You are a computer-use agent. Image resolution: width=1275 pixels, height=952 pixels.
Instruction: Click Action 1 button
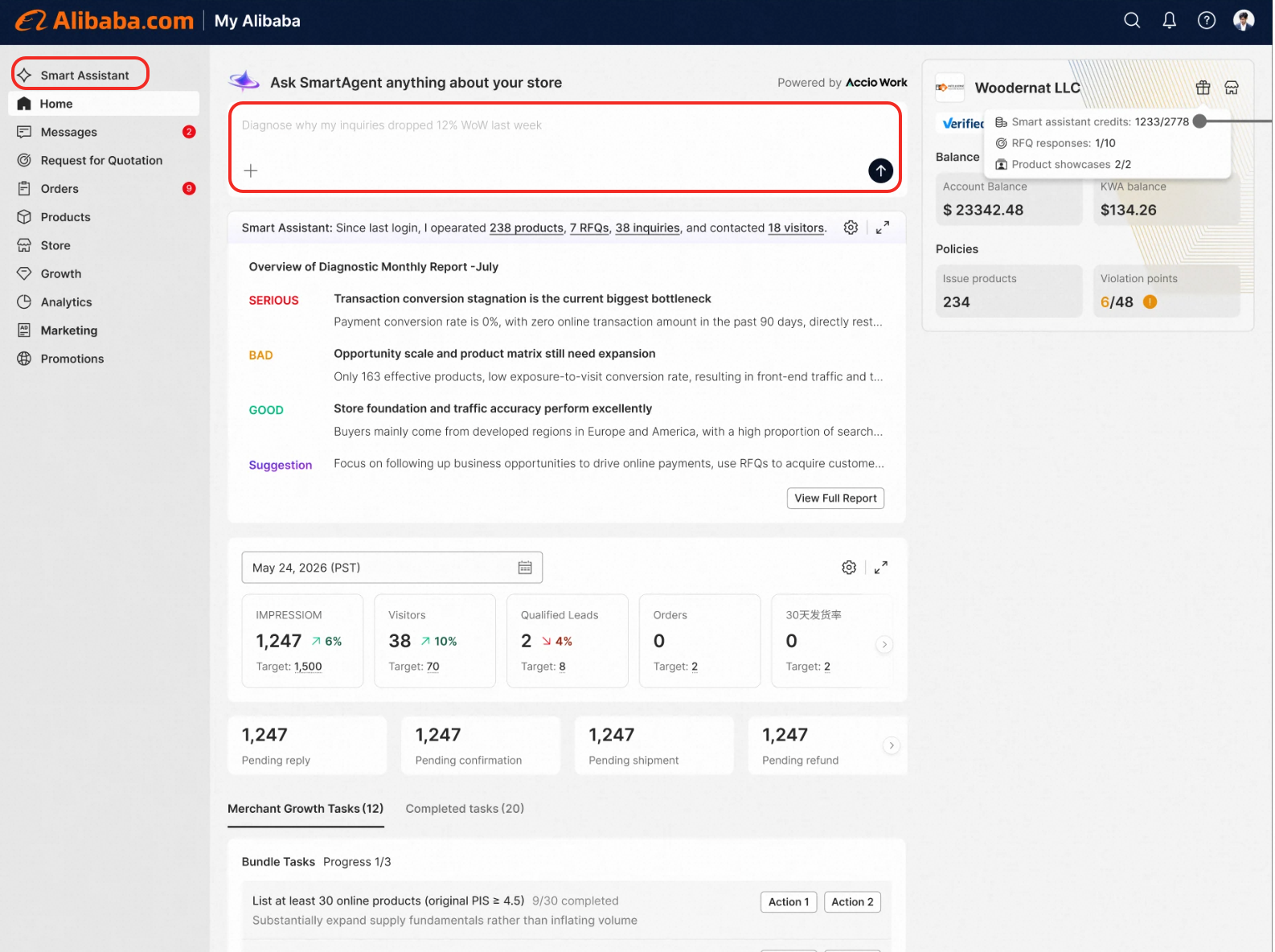pos(789,902)
